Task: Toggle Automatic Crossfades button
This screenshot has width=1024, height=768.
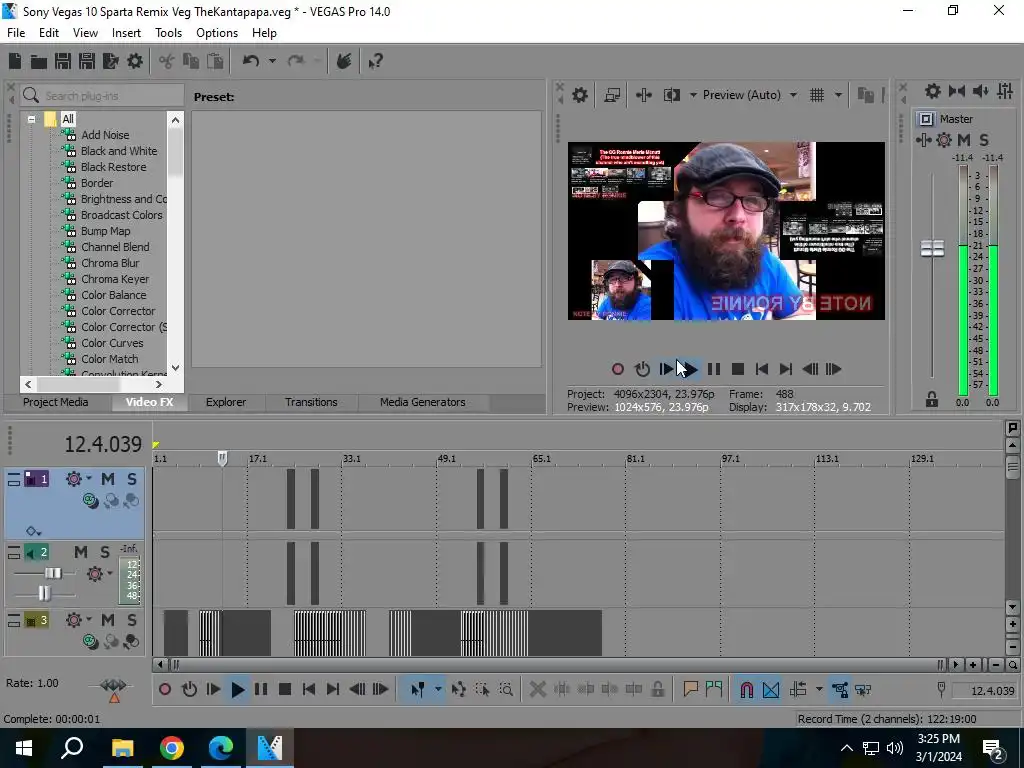Action: (x=771, y=690)
